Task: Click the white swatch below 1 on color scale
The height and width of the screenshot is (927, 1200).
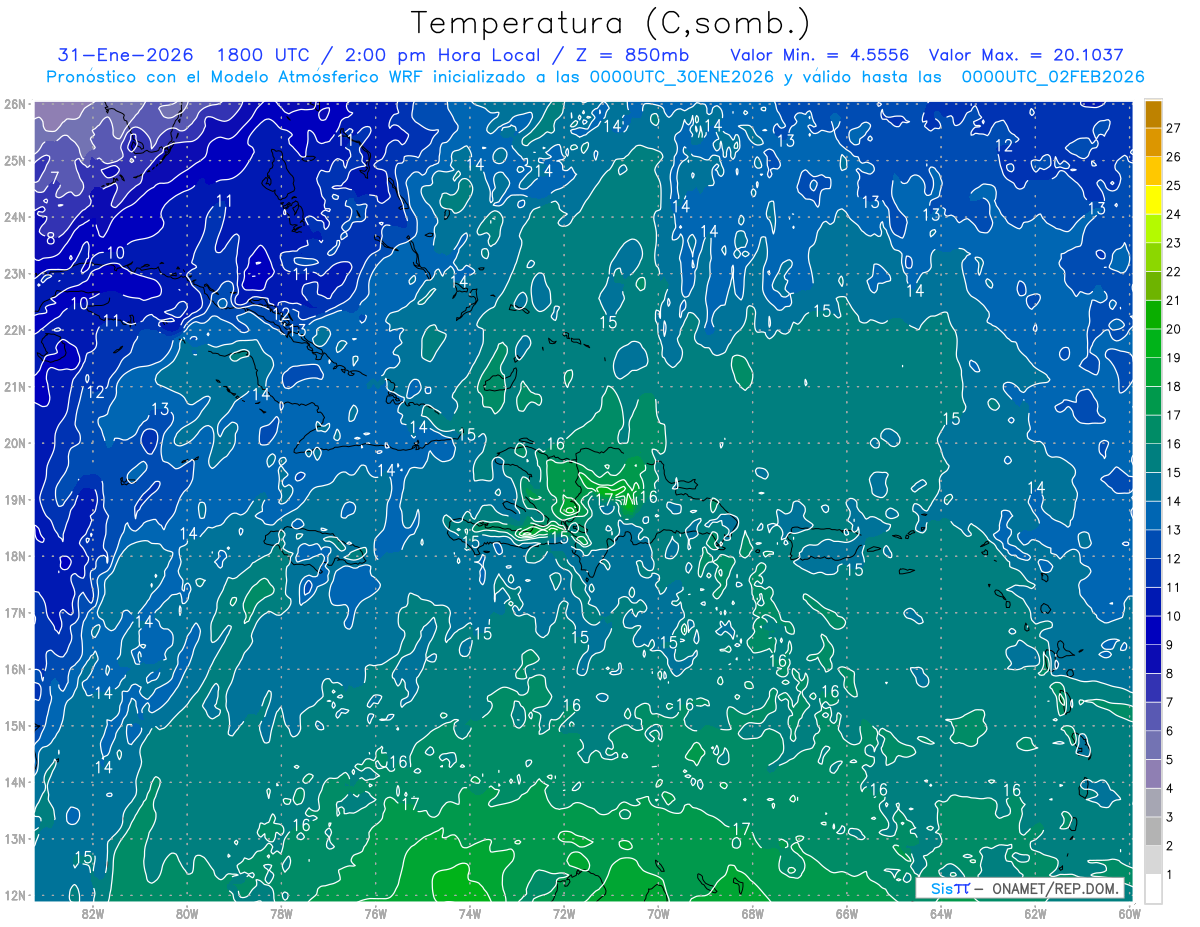Action: (1153, 888)
